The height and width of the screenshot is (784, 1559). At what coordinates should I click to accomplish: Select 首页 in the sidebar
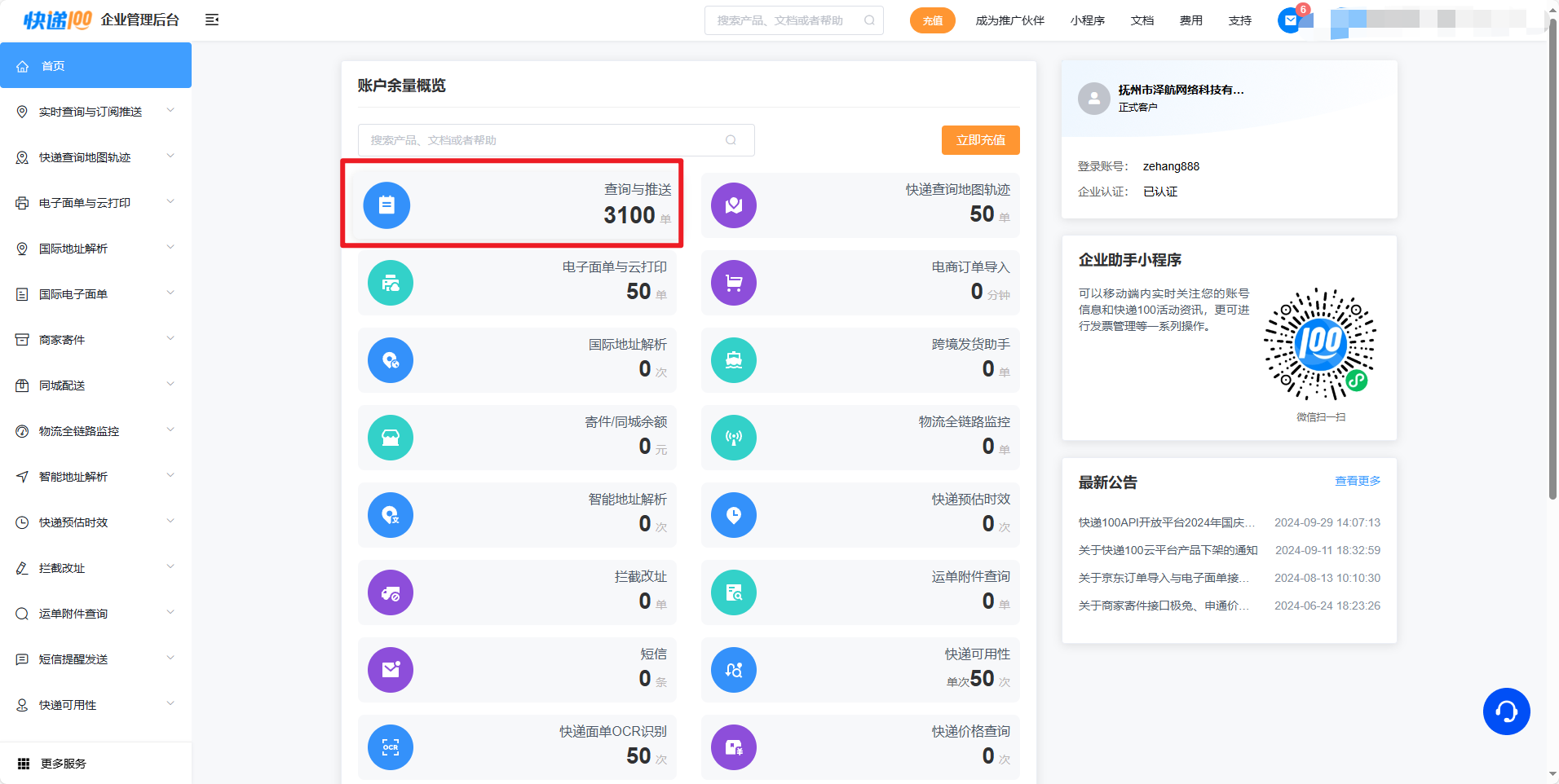tap(95, 65)
